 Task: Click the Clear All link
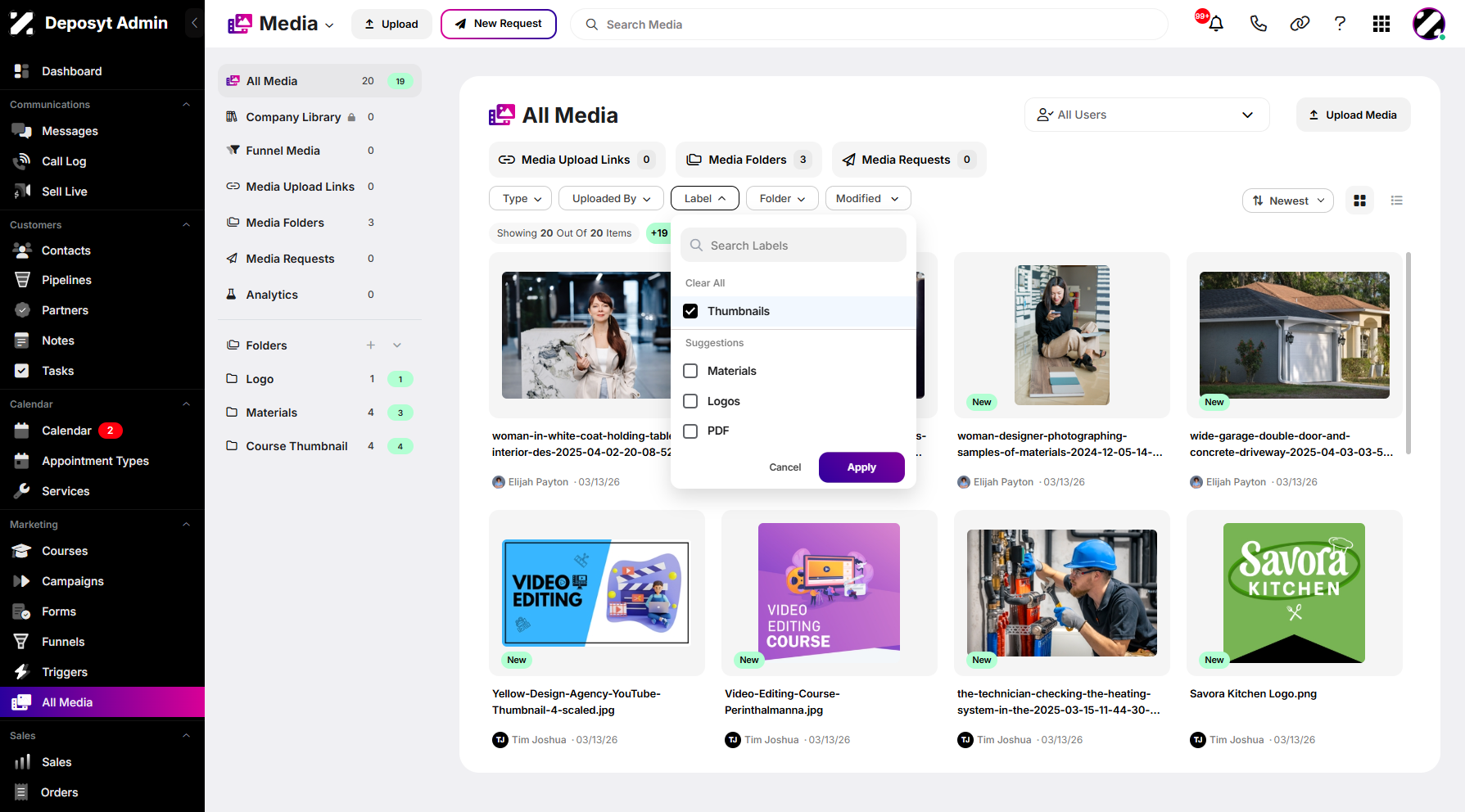tap(705, 283)
